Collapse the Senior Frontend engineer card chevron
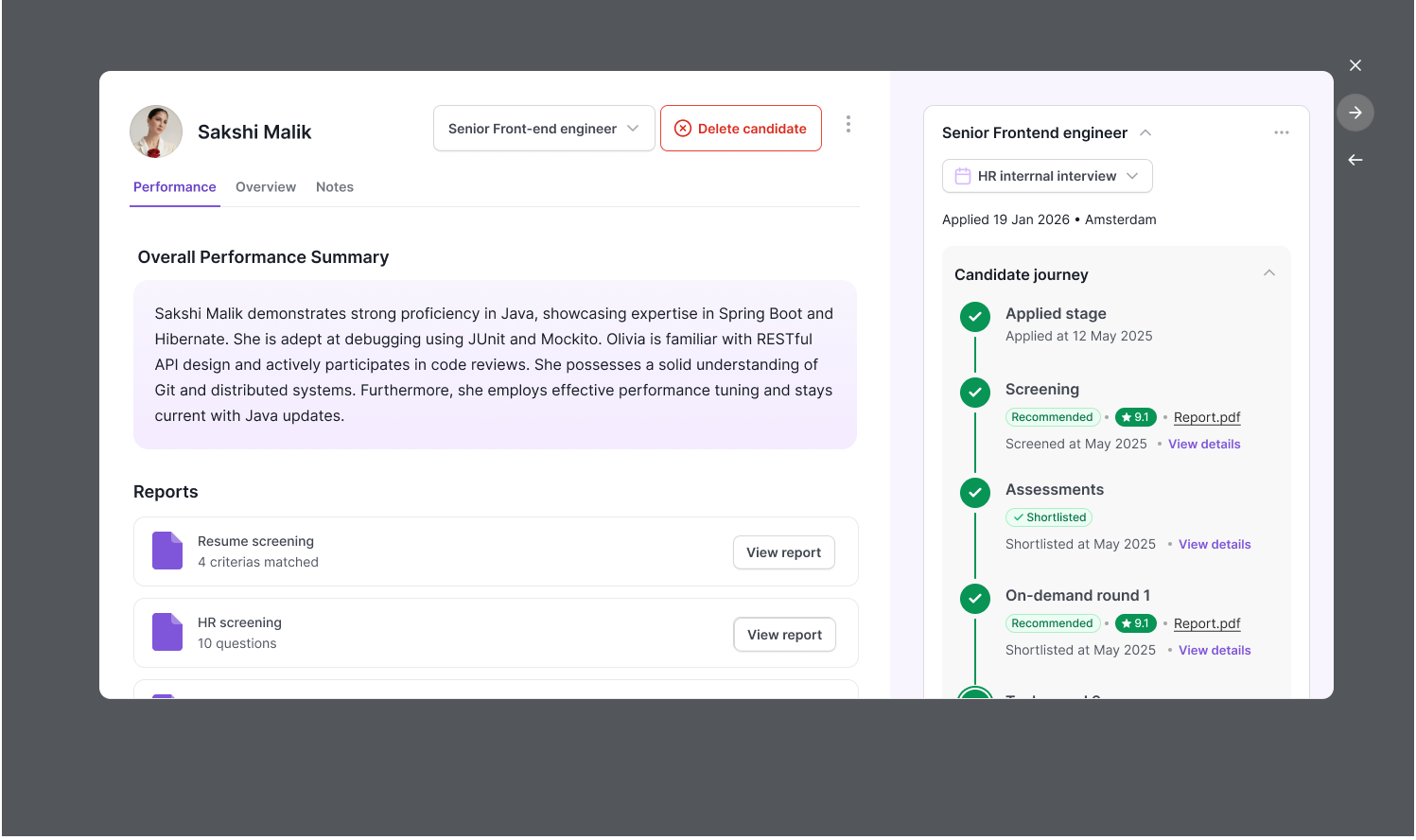The width and height of the screenshot is (1416, 840). pos(1145,132)
